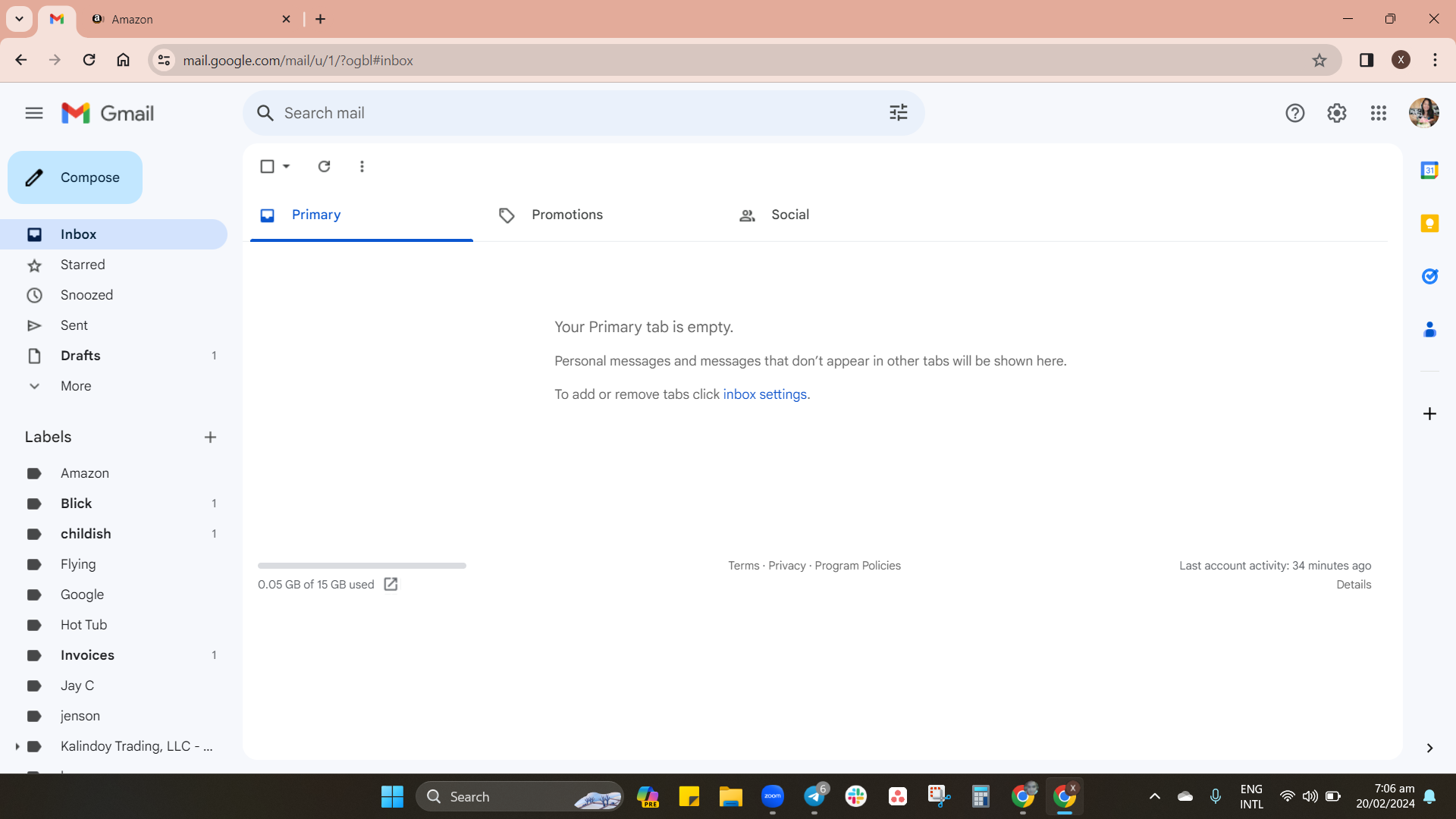Open the More options menu above the tabs
This screenshot has height=819, width=1456.
[x=362, y=166]
